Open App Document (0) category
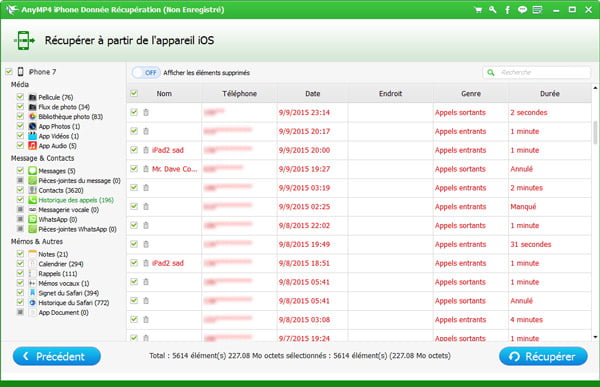This screenshot has height=387, width=600. (63, 313)
